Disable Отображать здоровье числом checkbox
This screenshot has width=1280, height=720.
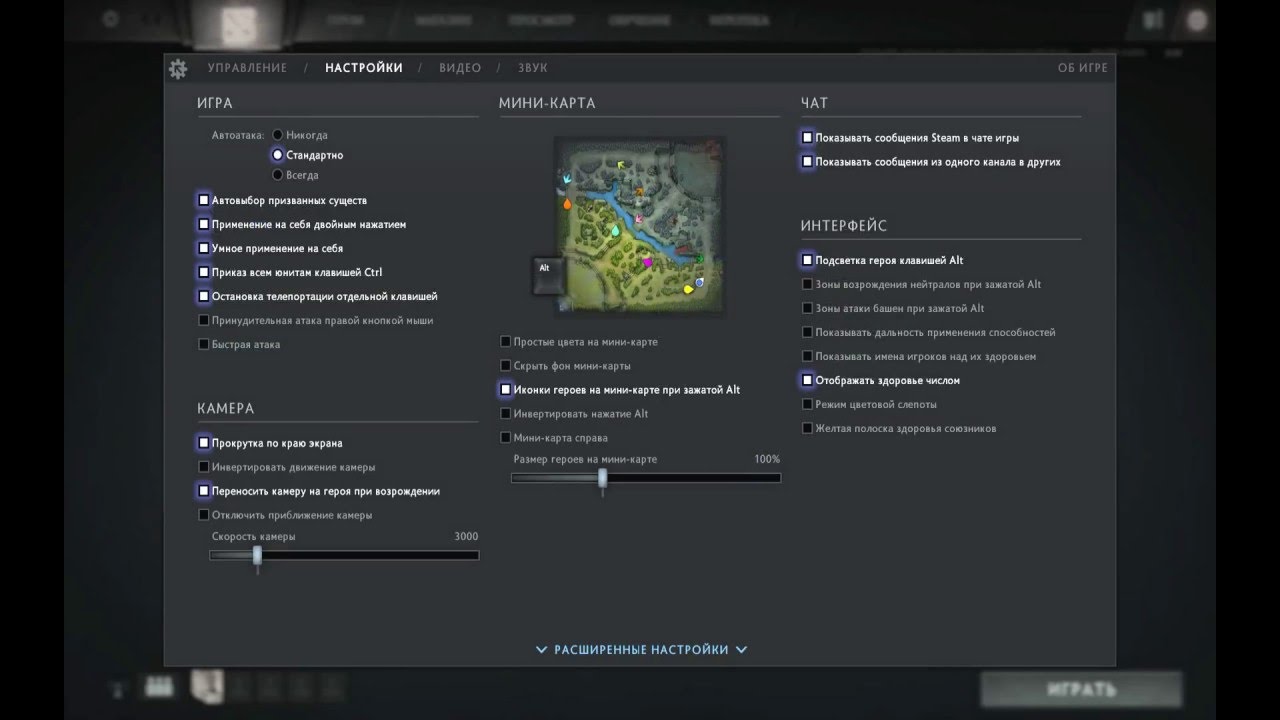tap(807, 380)
